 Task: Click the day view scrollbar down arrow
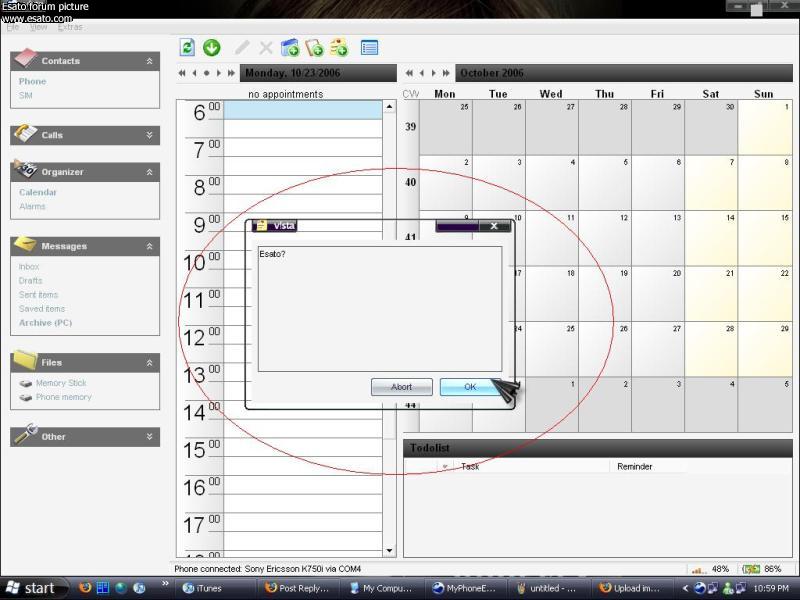389,550
